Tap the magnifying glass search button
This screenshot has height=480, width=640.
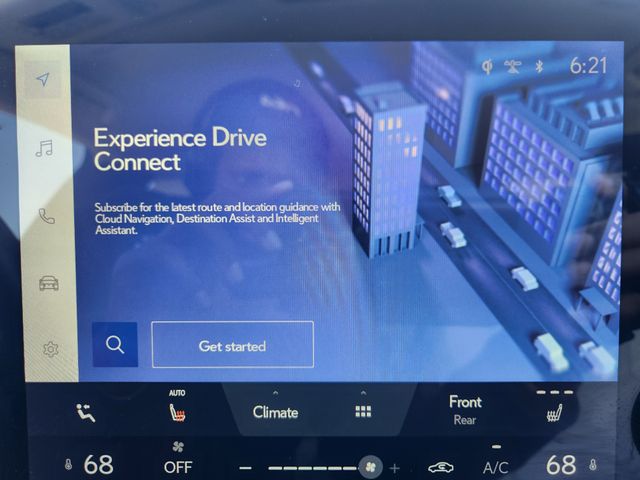click(115, 345)
